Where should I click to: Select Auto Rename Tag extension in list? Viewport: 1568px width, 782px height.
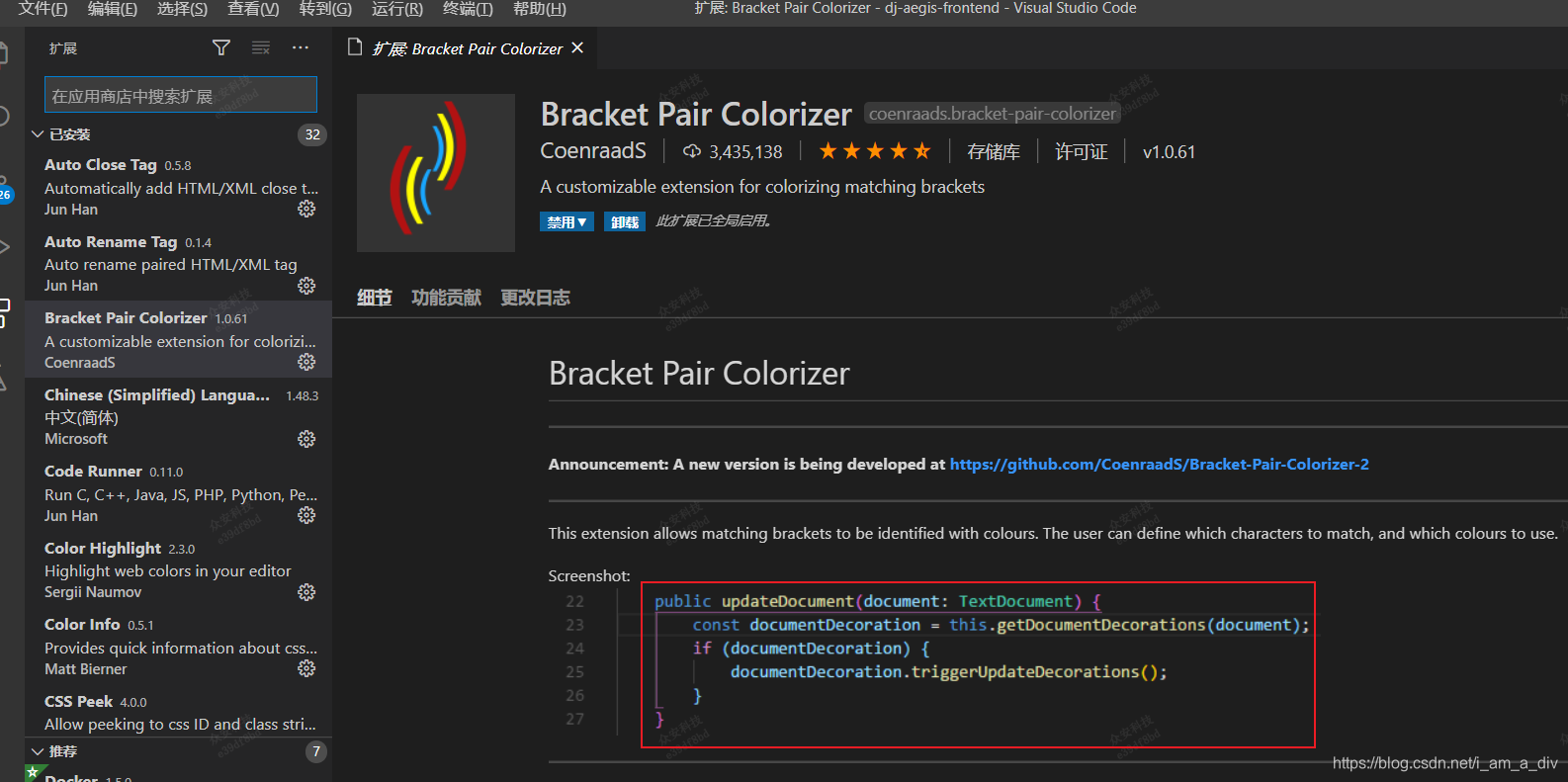[178, 263]
